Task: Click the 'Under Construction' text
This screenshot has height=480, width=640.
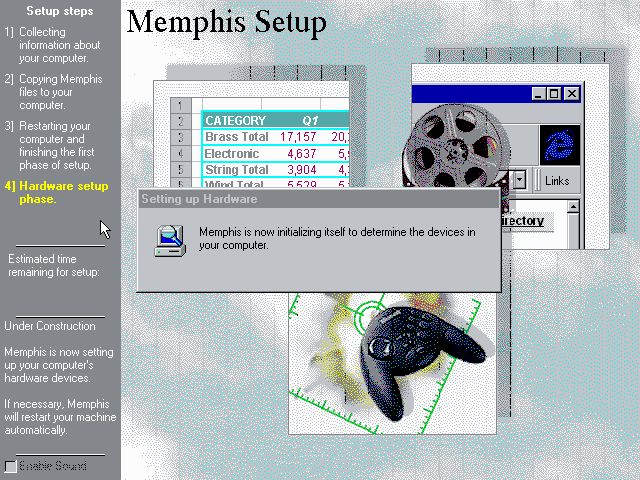Action: coord(50,326)
